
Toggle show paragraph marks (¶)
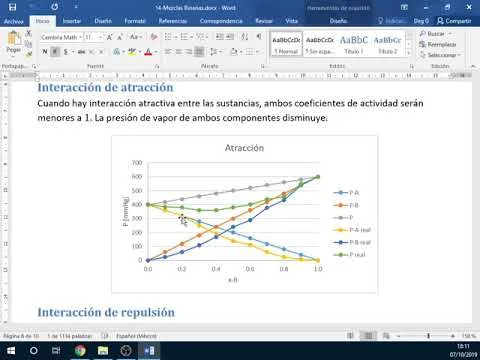[259, 37]
